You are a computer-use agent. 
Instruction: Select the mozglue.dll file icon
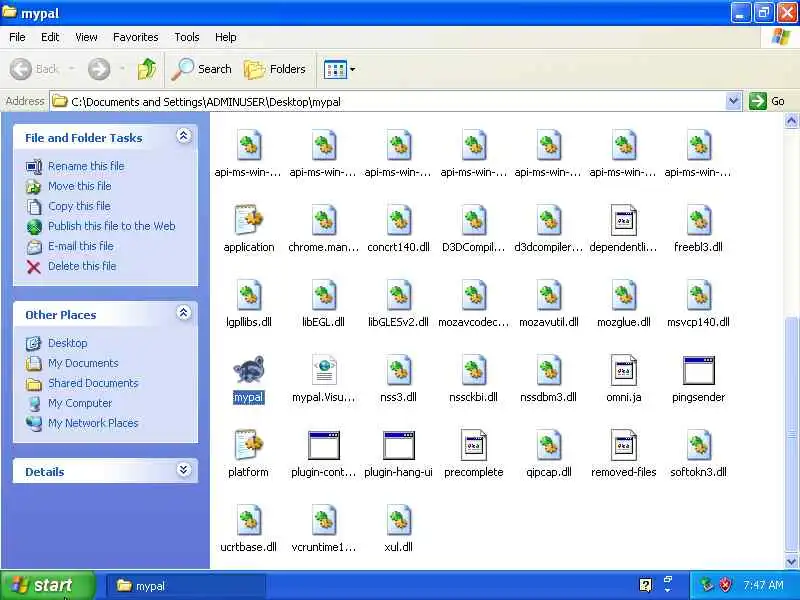pos(623,295)
